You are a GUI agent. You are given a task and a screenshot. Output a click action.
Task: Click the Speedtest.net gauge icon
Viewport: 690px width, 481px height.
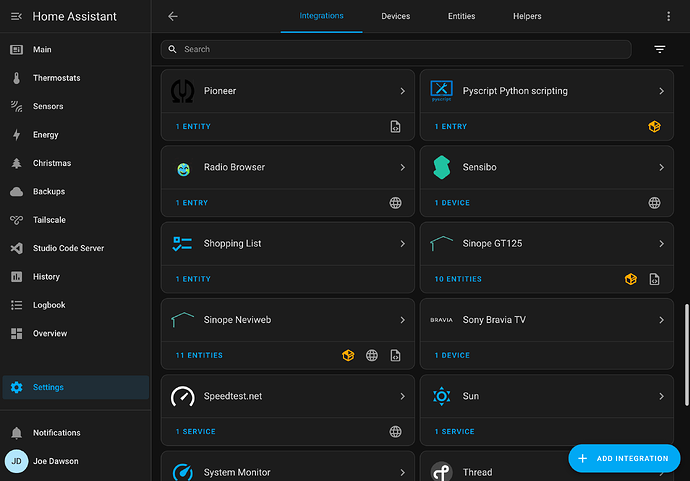click(183, 396)
